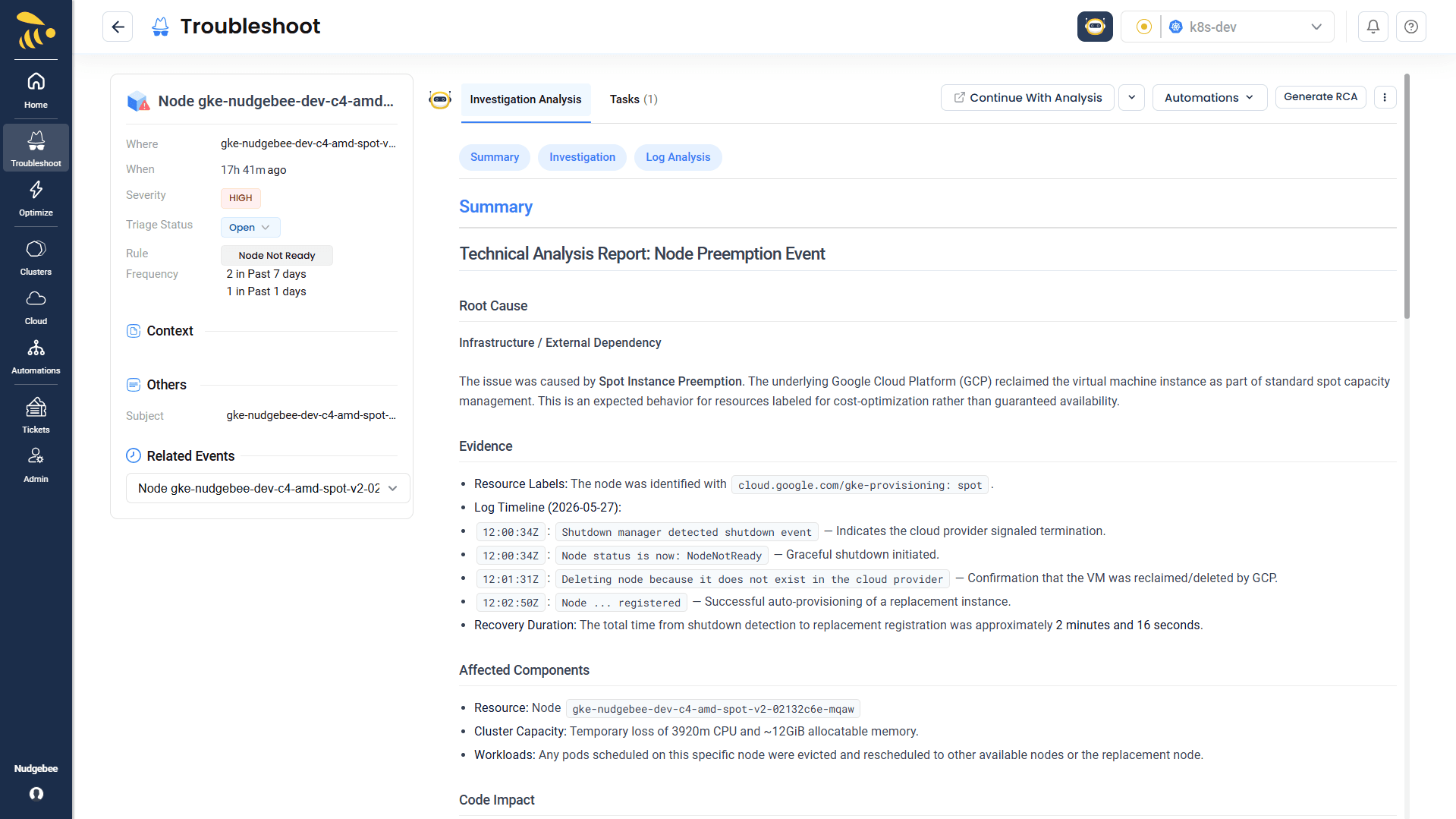Image resolution: width=1456 pixels, height=819 pixels.
Task: Click the 12:01:31Z timestamp
Action: tap(511, 579)
